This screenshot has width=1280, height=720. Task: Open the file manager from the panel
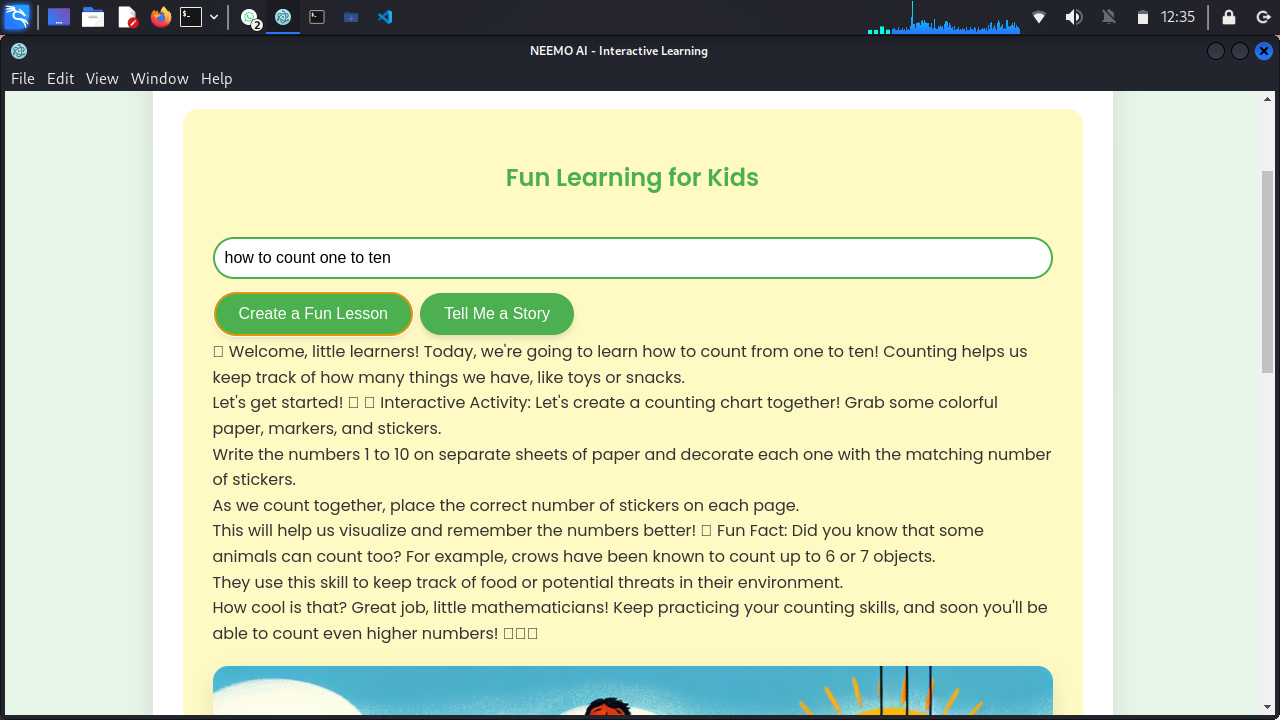point(93,17)
